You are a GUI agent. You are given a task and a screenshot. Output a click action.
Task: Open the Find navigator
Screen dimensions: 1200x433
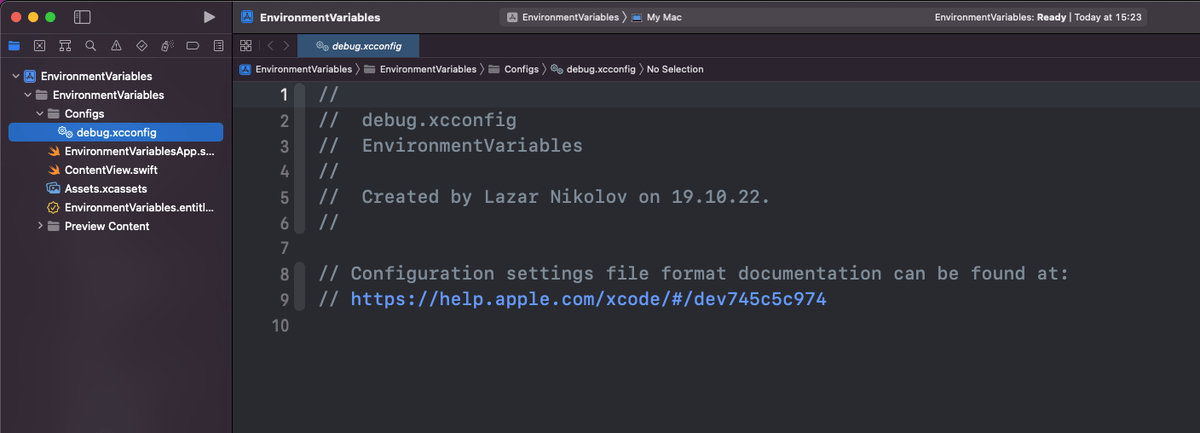click(90, 45)
